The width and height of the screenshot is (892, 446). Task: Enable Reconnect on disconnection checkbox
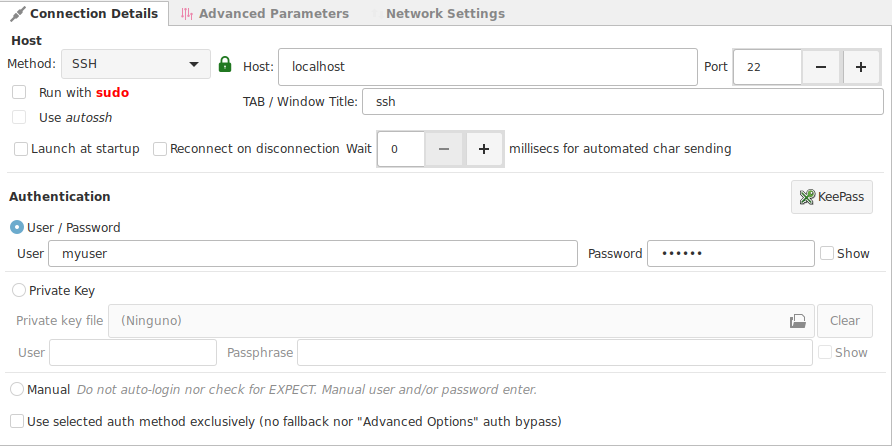[160, 149]
